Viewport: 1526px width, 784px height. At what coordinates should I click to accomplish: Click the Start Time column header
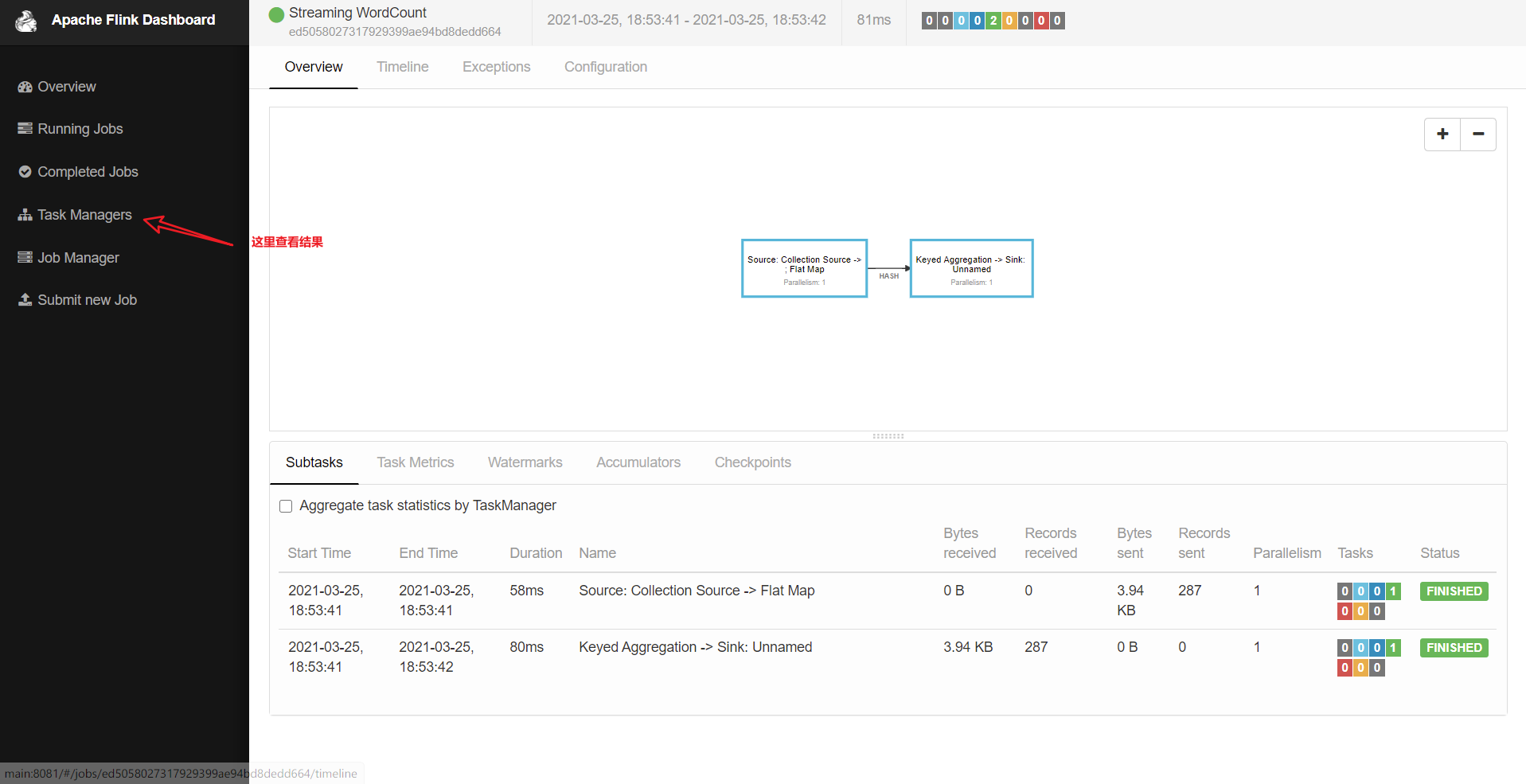(x=319, y=553)
